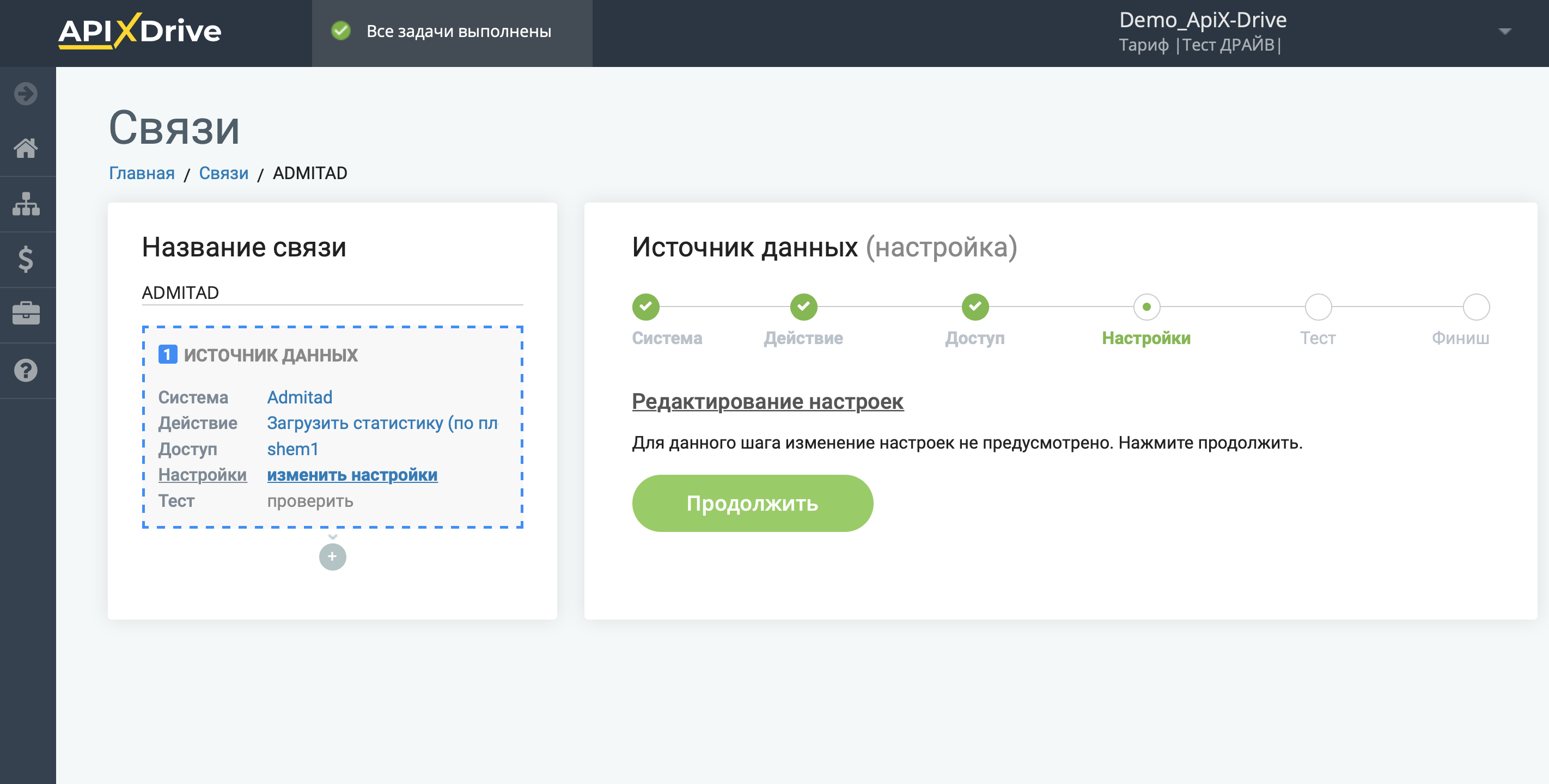Click the 'Доступ' label in source block
The width and height of the screenshot is (1549, 784).
point(187,449)
